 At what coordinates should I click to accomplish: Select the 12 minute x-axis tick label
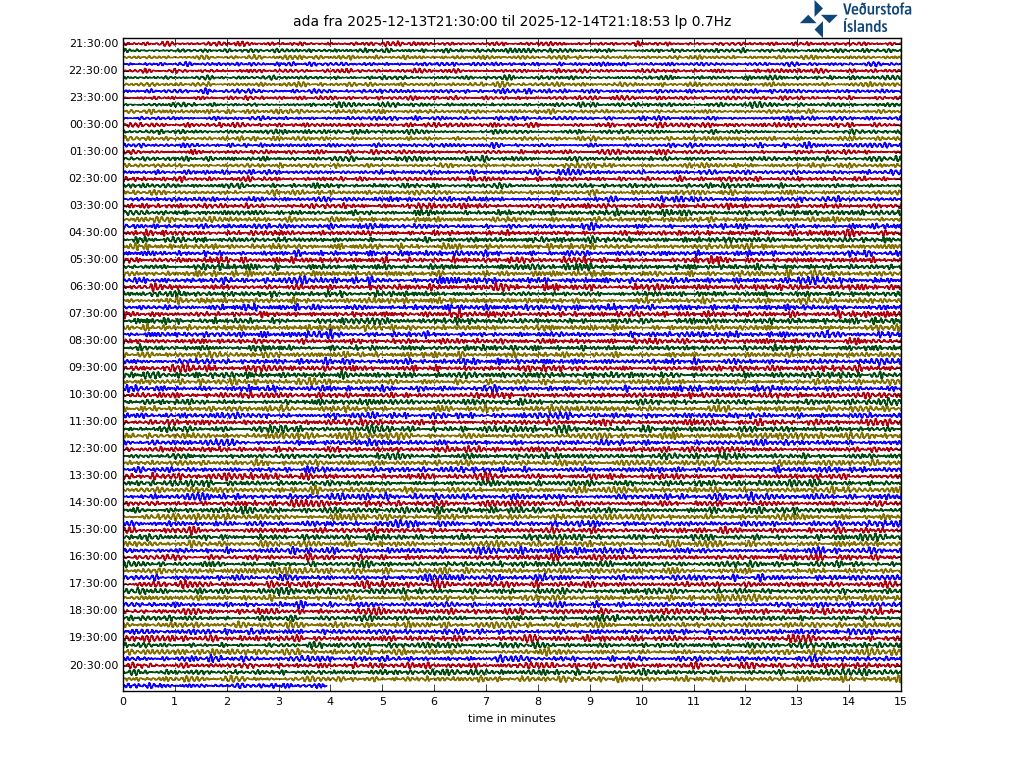click(x=745, y=702)
